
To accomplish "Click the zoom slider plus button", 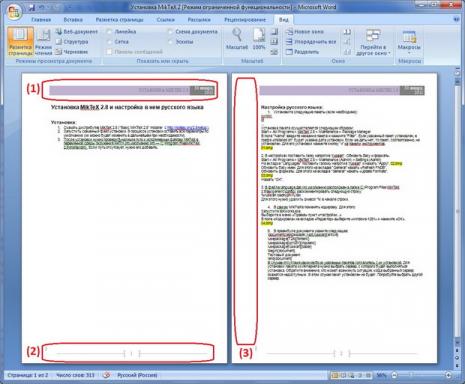I will coord(448,375).
